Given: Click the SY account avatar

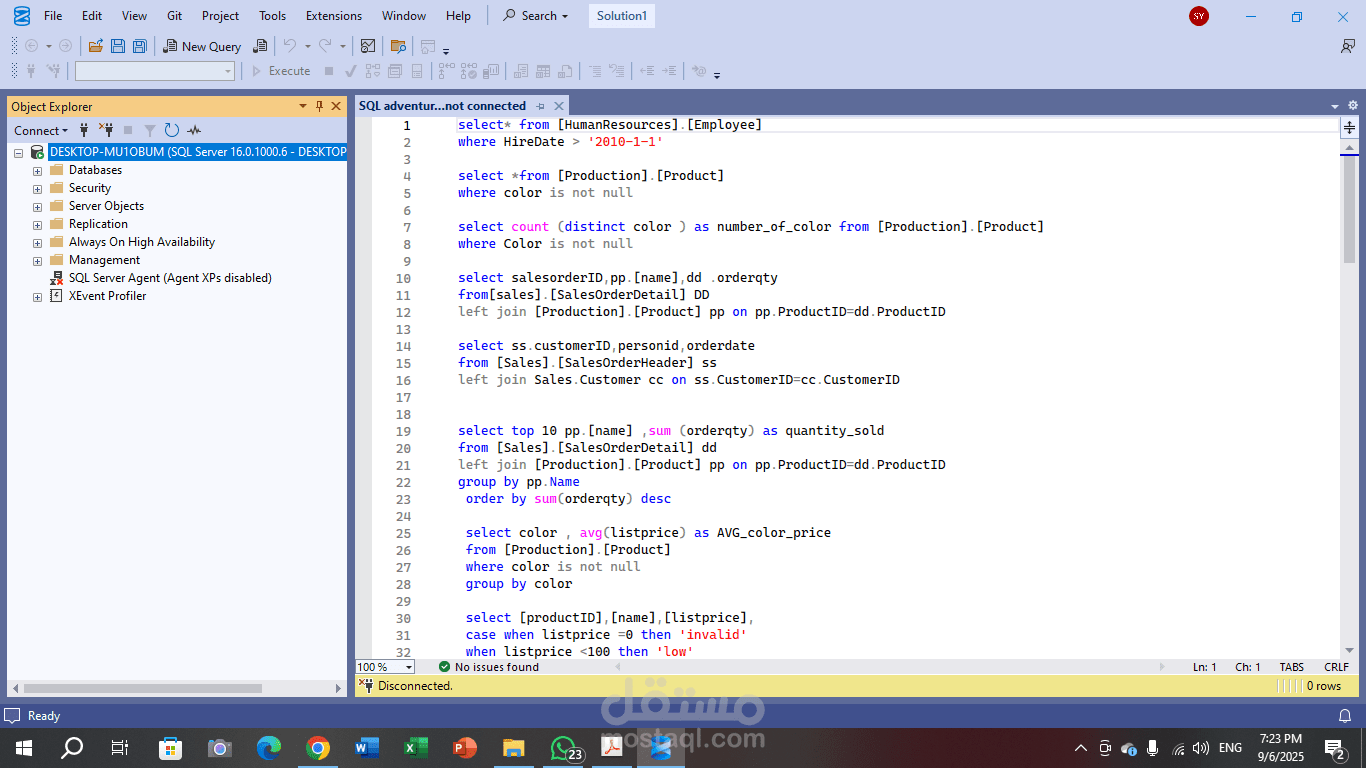Looking at the screenshot, I should tap(1199, 16).
